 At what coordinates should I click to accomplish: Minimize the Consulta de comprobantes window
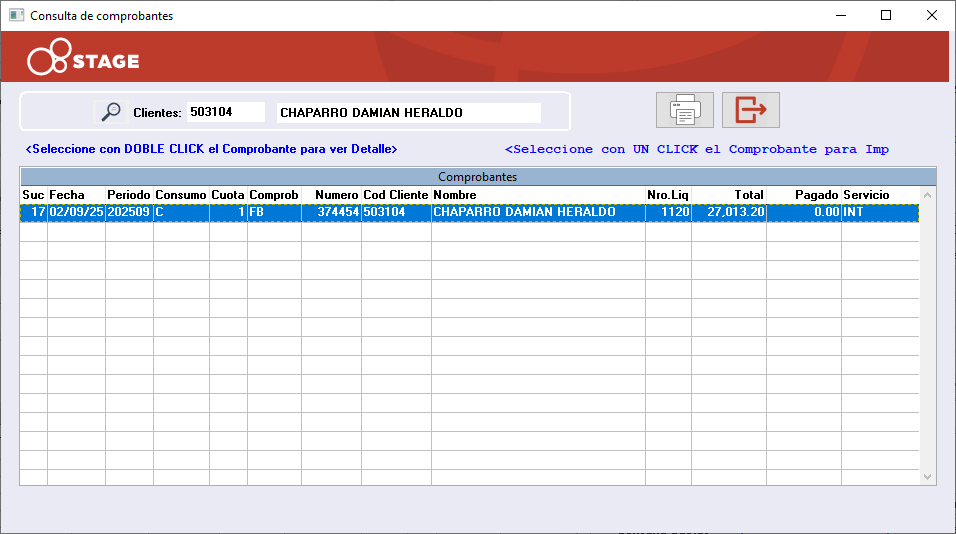coord(839,16)
